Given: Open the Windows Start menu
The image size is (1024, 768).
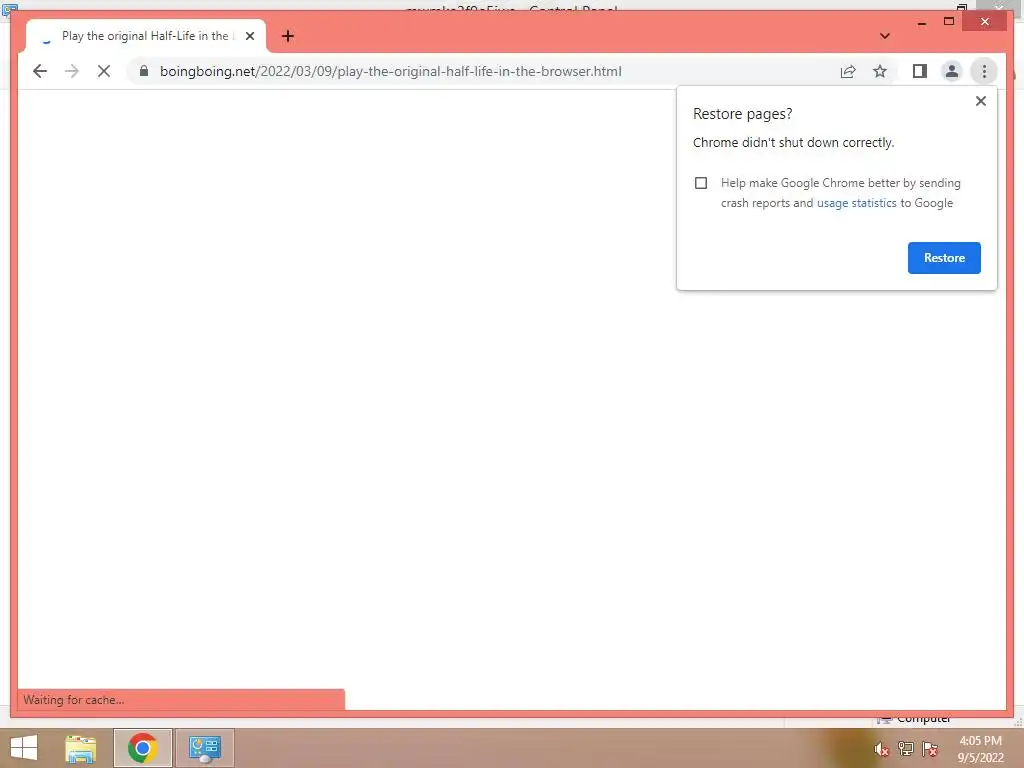Looking at the screenshot, I should coord(24,748).
